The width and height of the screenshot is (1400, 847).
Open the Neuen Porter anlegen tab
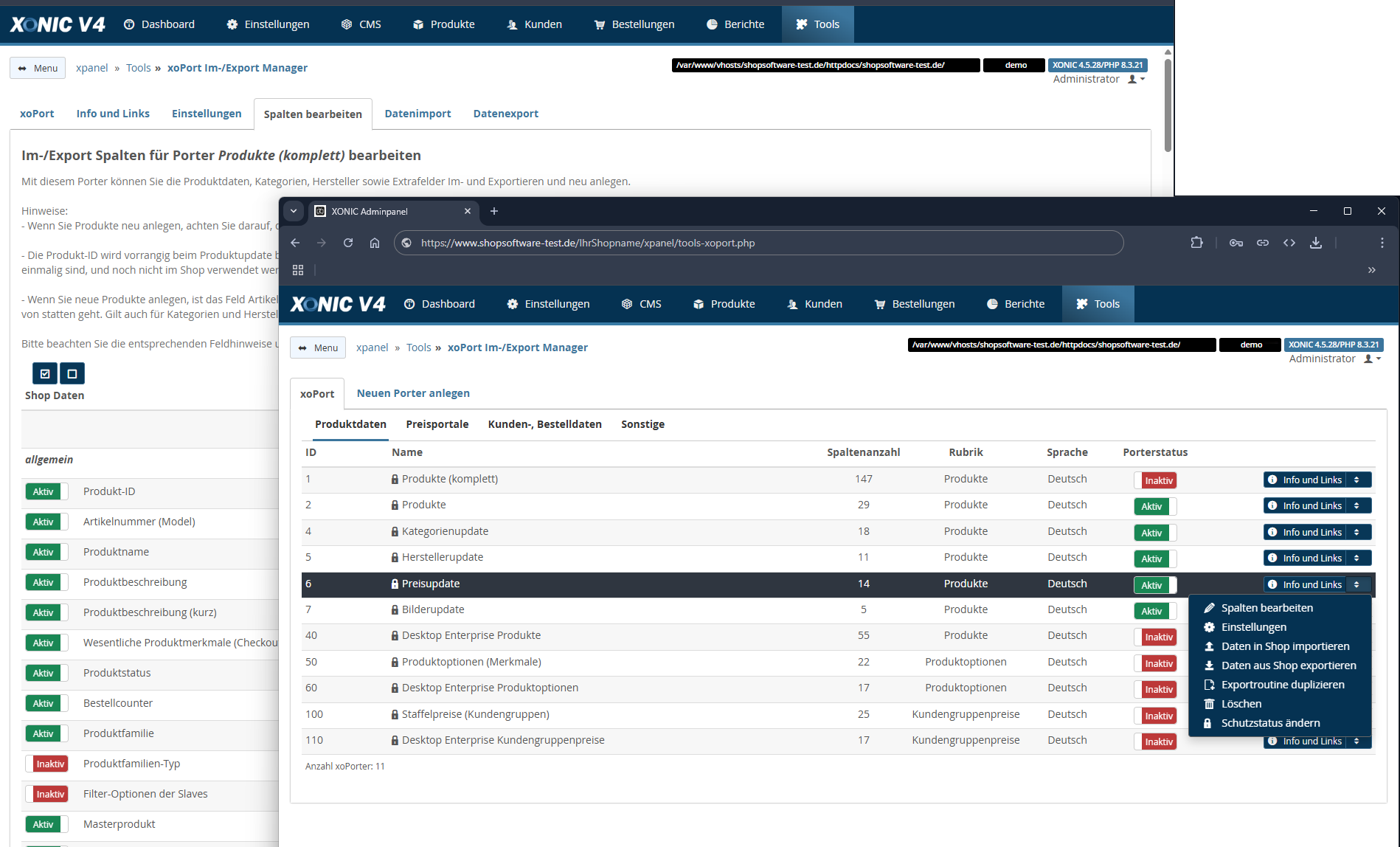[413, 393]
